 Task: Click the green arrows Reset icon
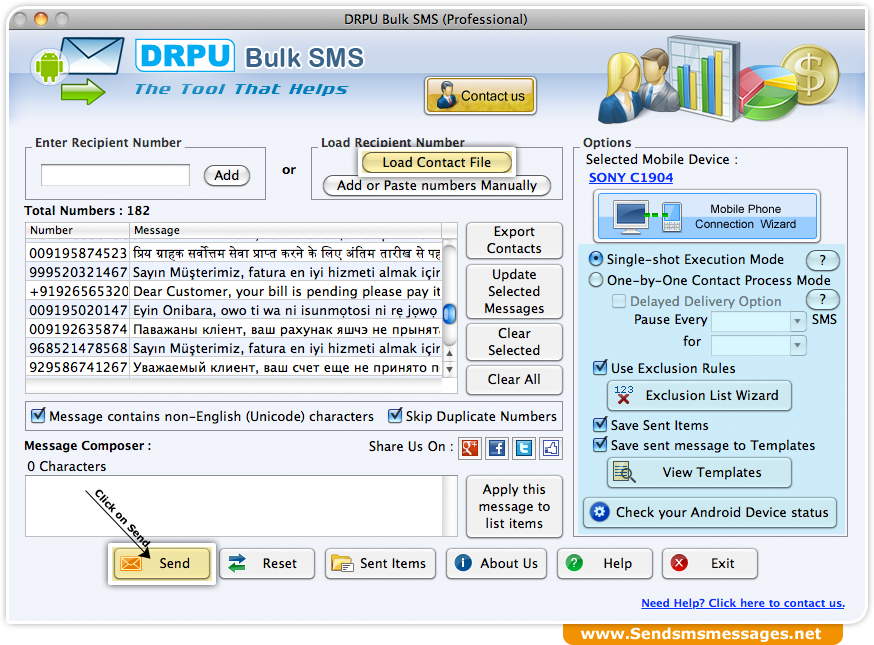(x=237, y=564)
